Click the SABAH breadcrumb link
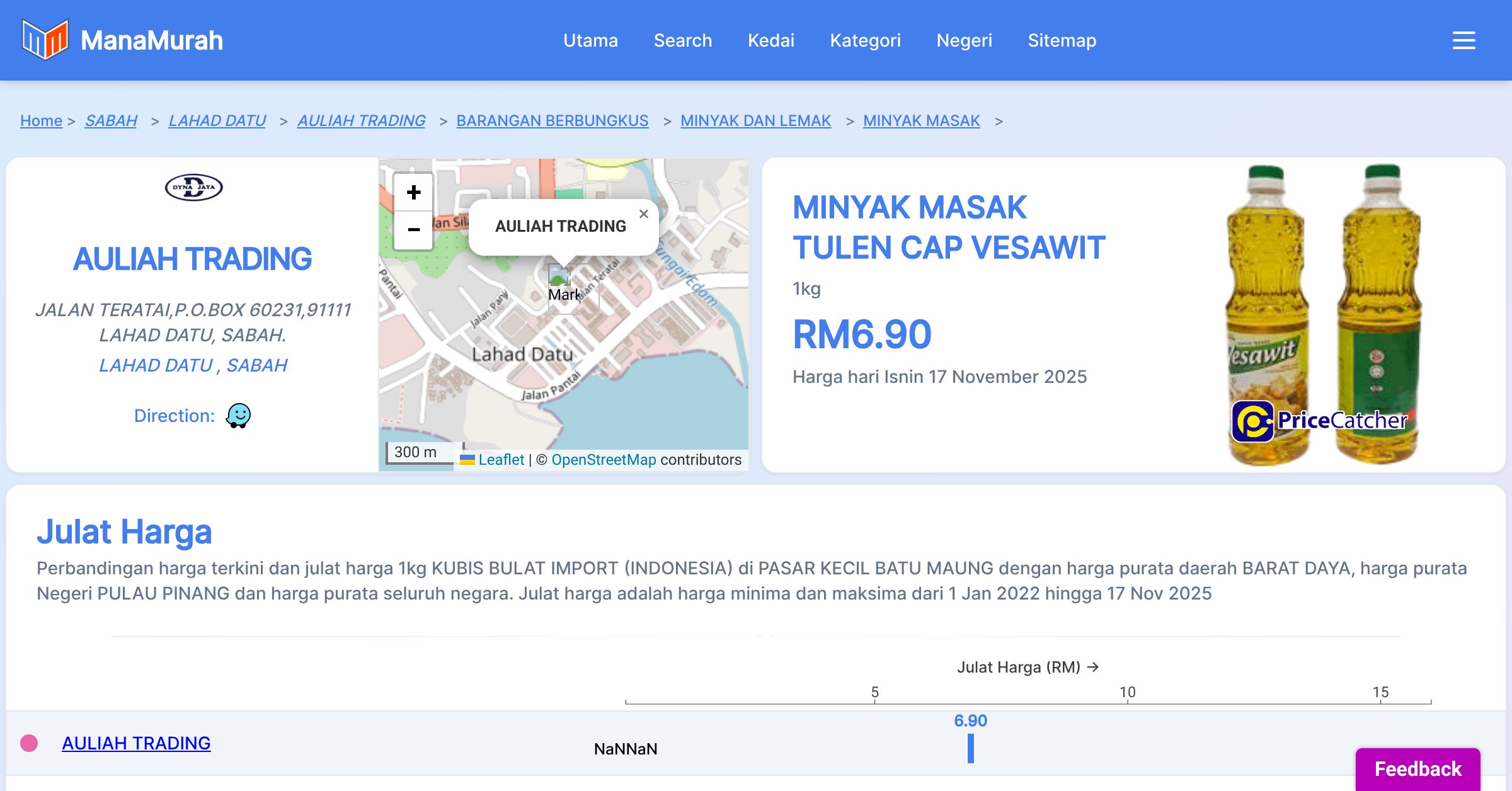 (x=111, y=120)
